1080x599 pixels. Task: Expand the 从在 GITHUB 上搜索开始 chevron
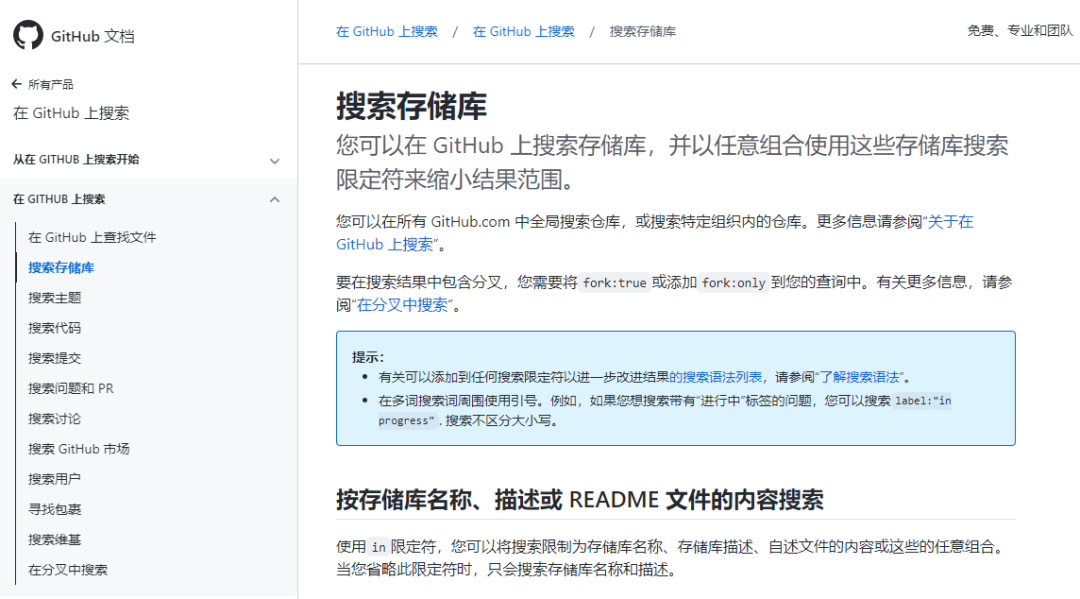click(275, 161)
